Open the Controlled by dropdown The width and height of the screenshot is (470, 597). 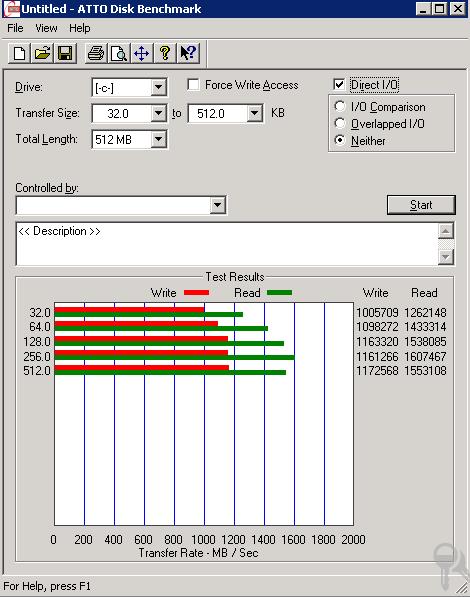pos(217,206)
